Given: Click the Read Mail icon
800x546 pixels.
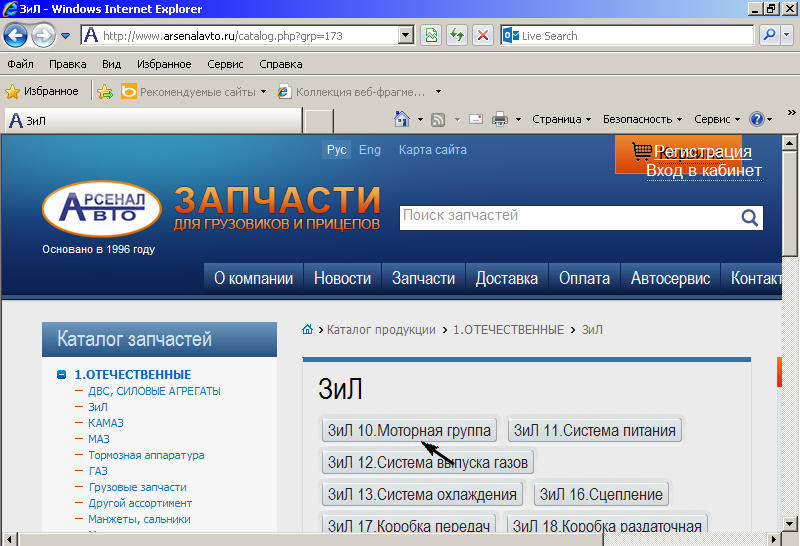Looking at the screenshot, I should [476, 119].
